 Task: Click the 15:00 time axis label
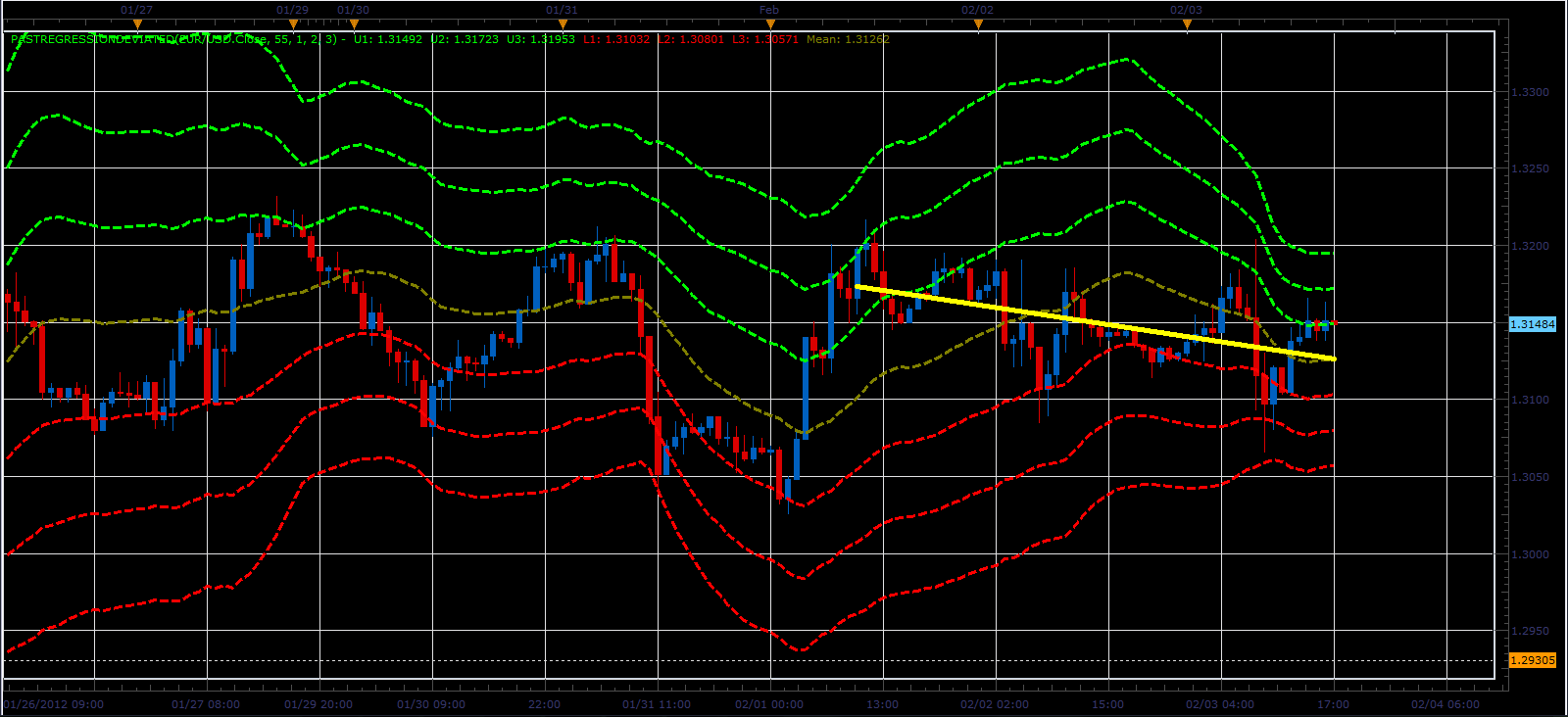point(1107,703)
